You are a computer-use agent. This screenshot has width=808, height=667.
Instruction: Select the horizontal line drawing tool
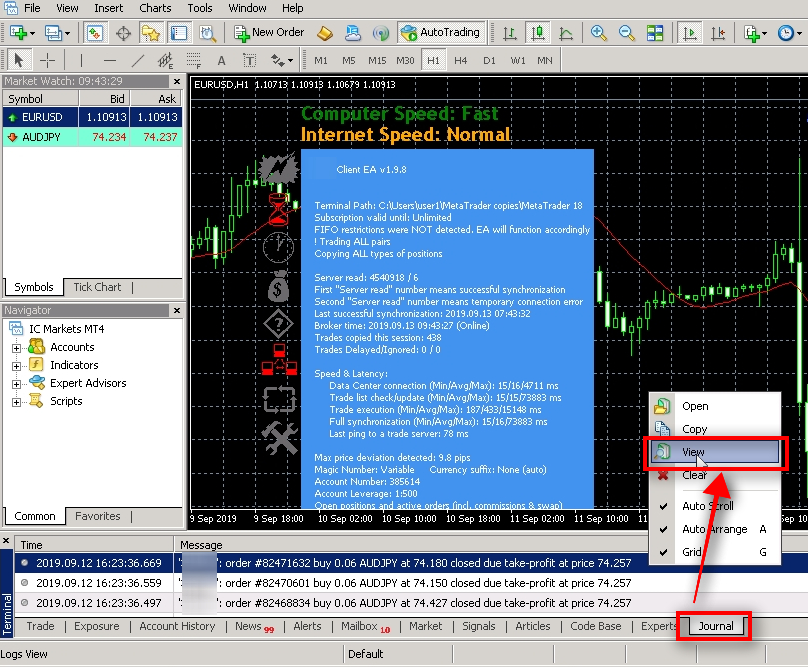[108, 60]
